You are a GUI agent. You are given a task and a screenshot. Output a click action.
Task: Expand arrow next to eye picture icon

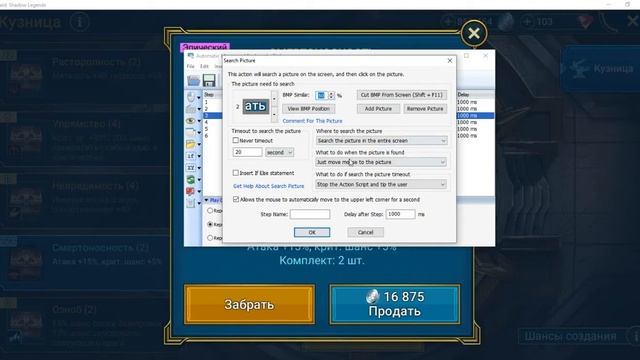pos(199,121)
